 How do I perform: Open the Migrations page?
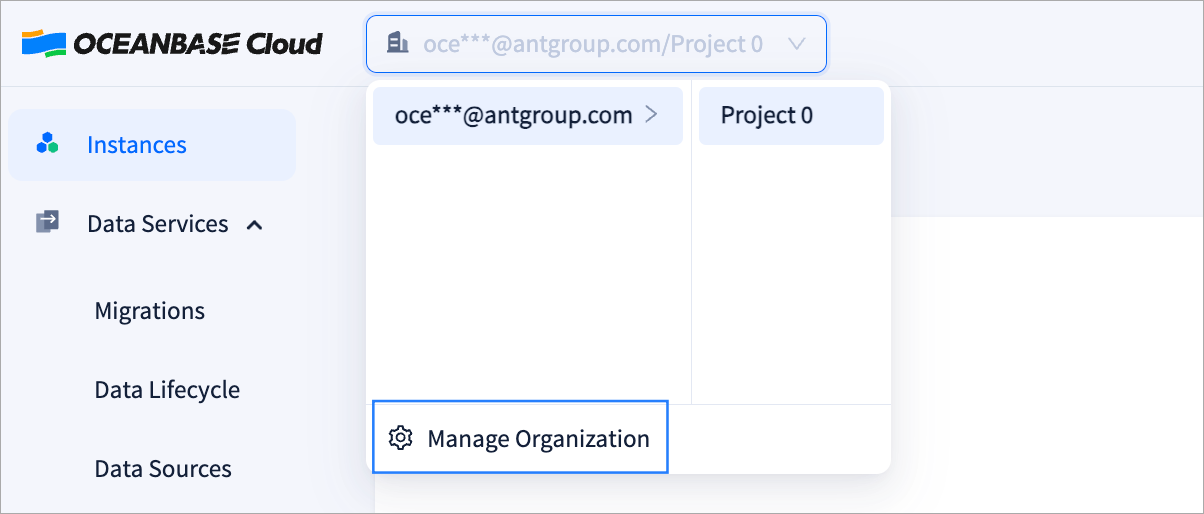pos(149,311)
